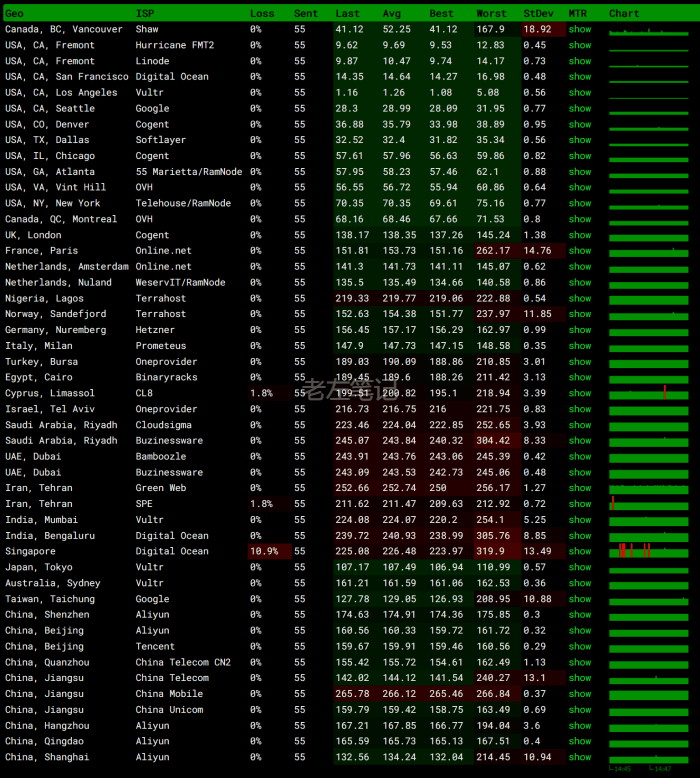Show MTR for Seattle Google row
The image size is (700, 778).
coord(579,109)
